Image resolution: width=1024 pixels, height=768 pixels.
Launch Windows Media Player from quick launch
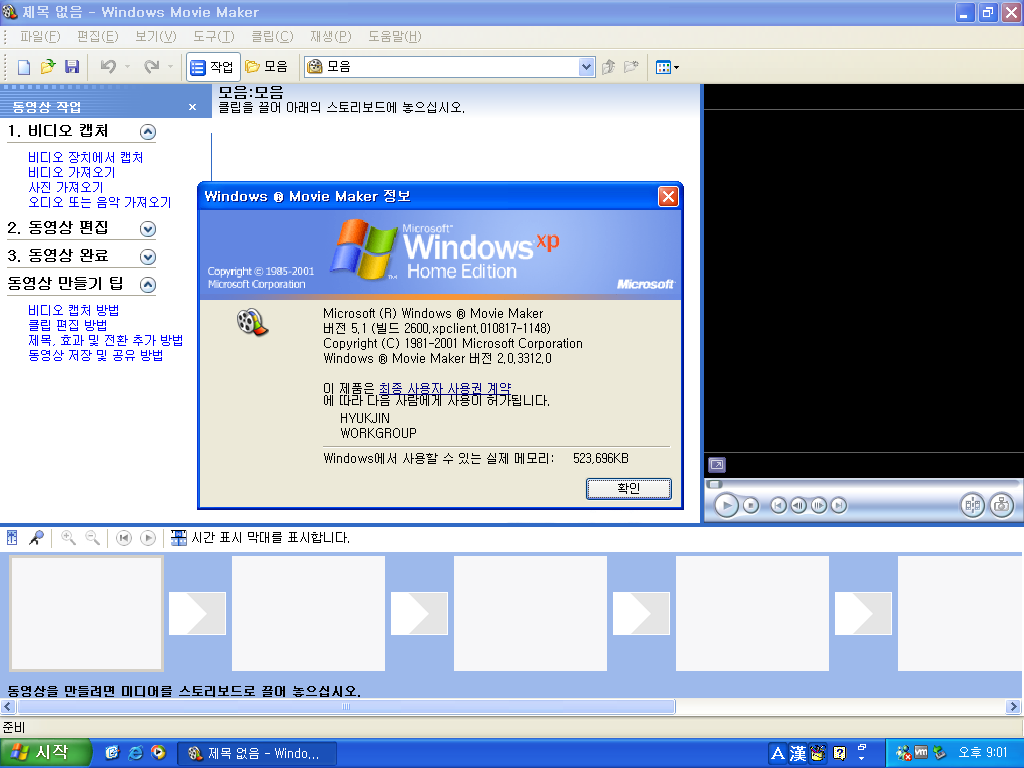(158, 753)
